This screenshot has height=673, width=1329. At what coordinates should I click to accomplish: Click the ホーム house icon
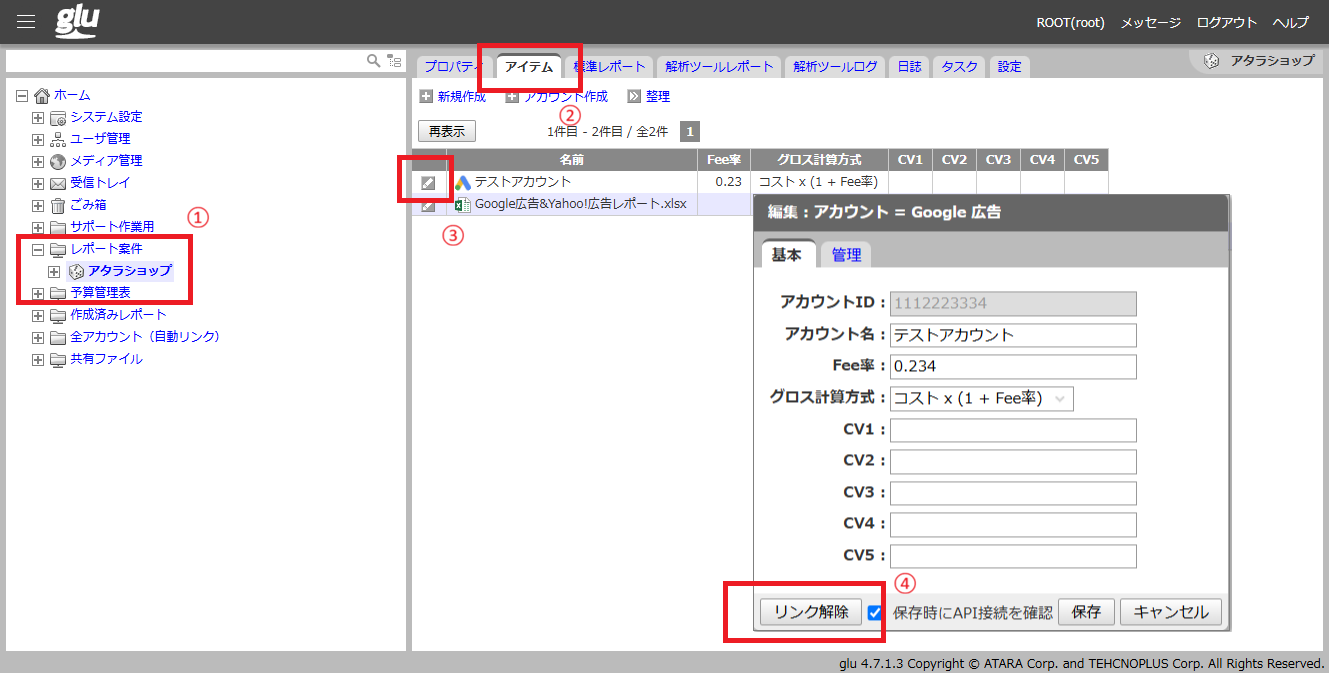point(42,96)
